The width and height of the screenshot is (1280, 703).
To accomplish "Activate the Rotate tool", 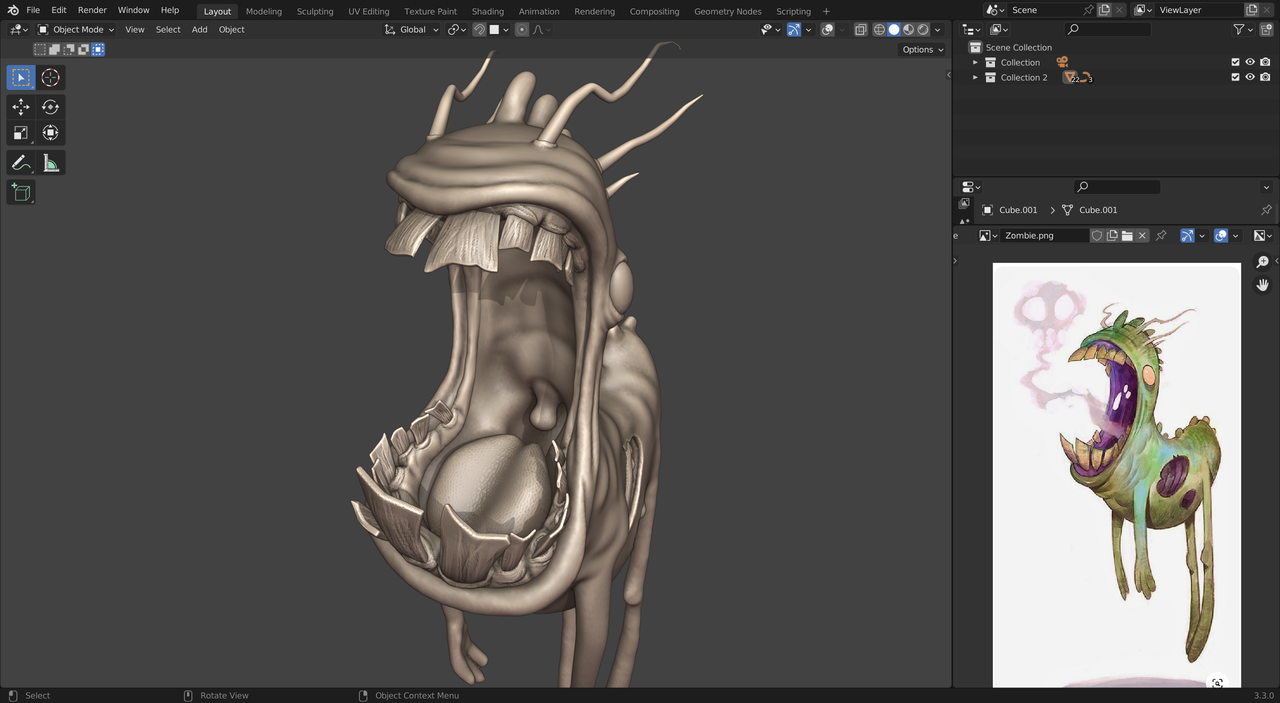I will (51, 107).
